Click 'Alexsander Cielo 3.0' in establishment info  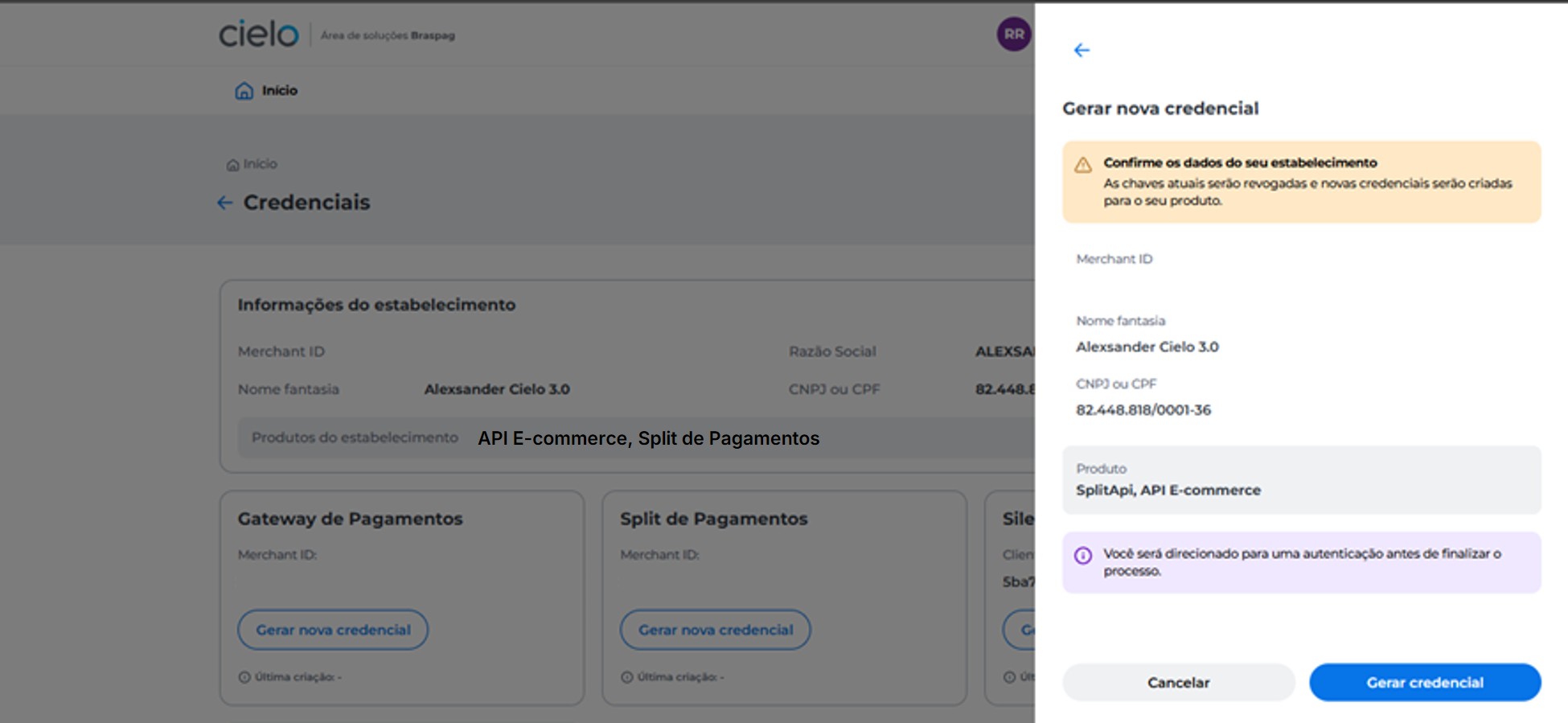[497, 389]
